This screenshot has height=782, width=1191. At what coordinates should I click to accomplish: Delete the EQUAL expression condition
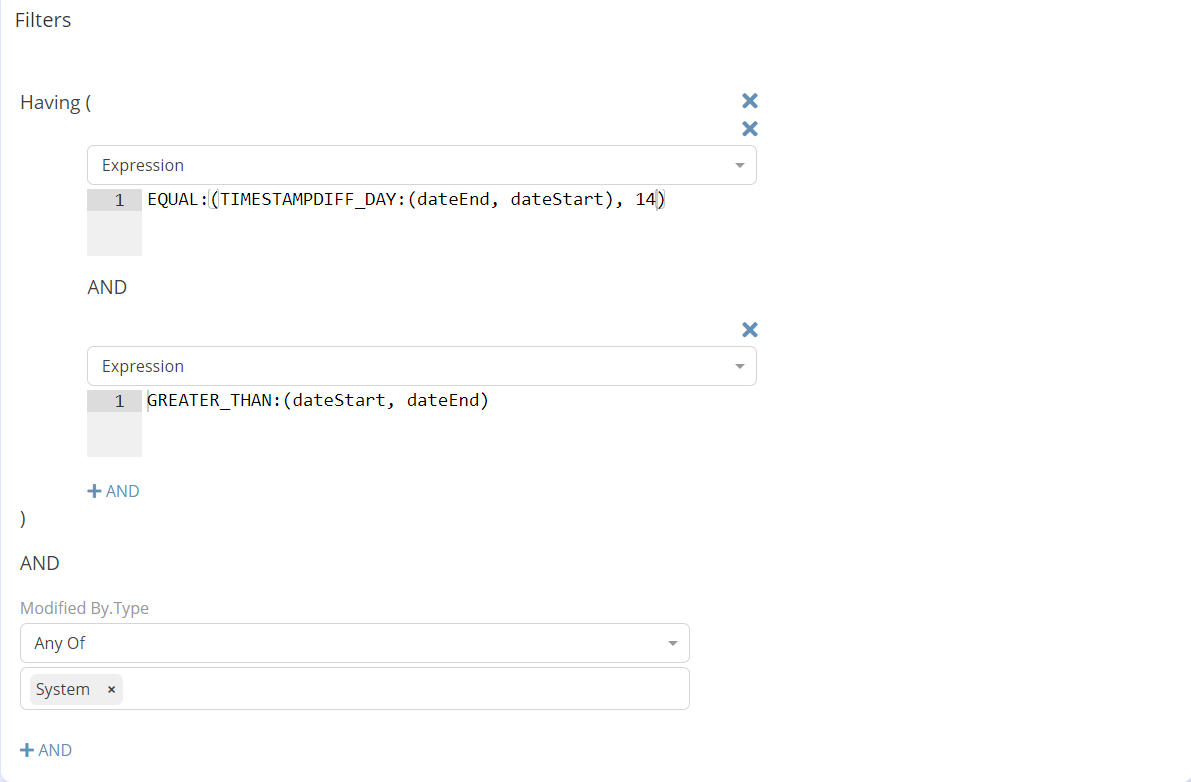pyautogui.click(x=750, y=129)
